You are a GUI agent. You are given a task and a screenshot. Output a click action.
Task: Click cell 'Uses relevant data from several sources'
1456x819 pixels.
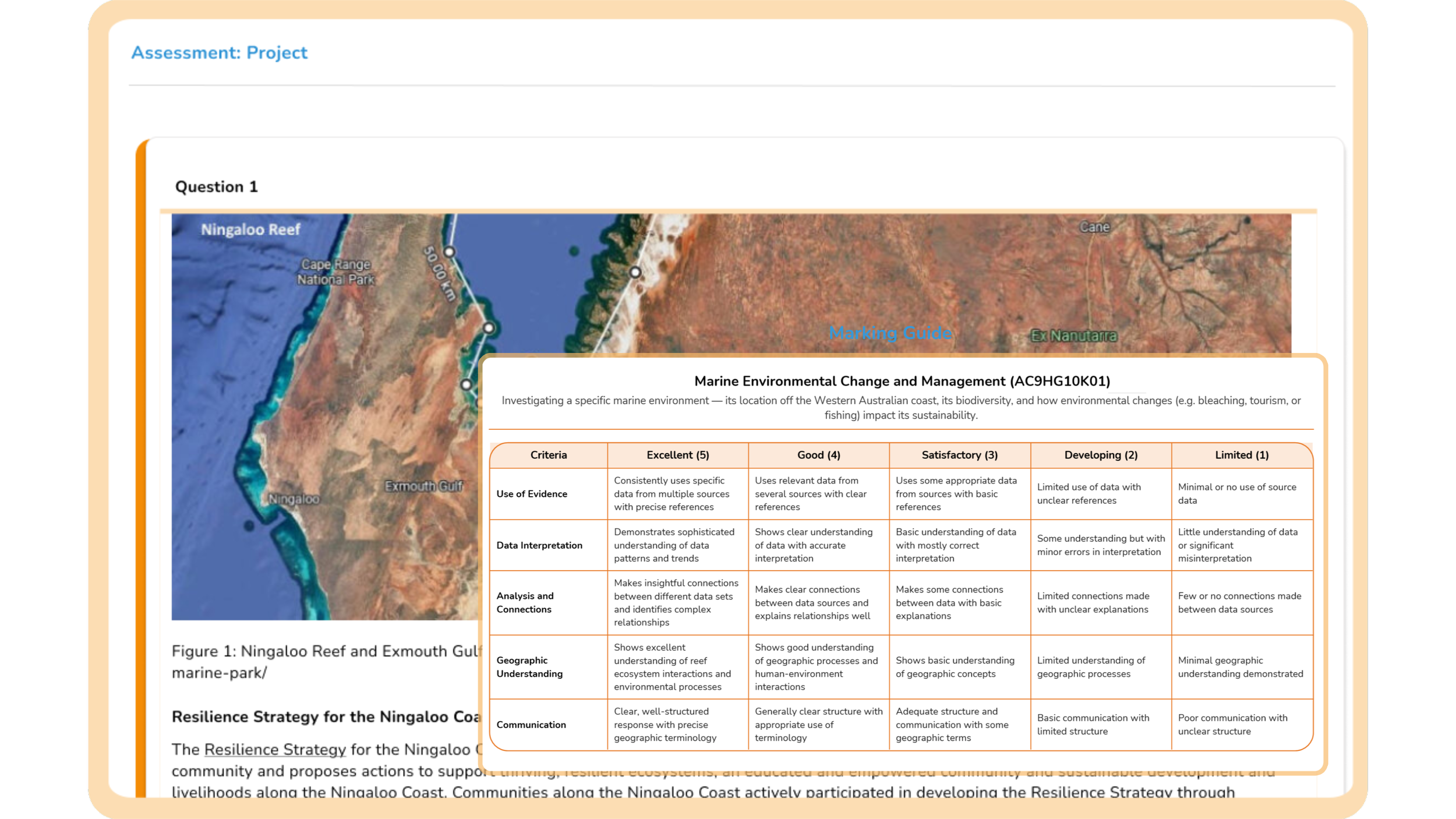point(819,493)
